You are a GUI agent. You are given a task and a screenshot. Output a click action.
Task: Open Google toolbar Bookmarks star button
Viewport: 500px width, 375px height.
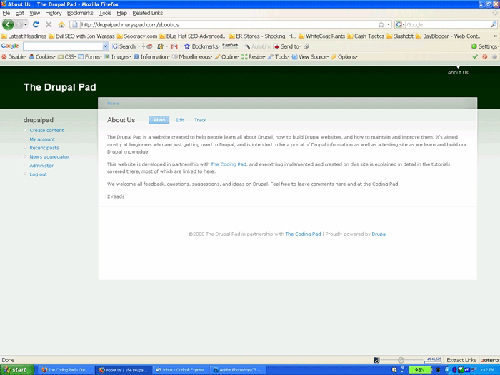pyautogui.click(x=201, y=46)
